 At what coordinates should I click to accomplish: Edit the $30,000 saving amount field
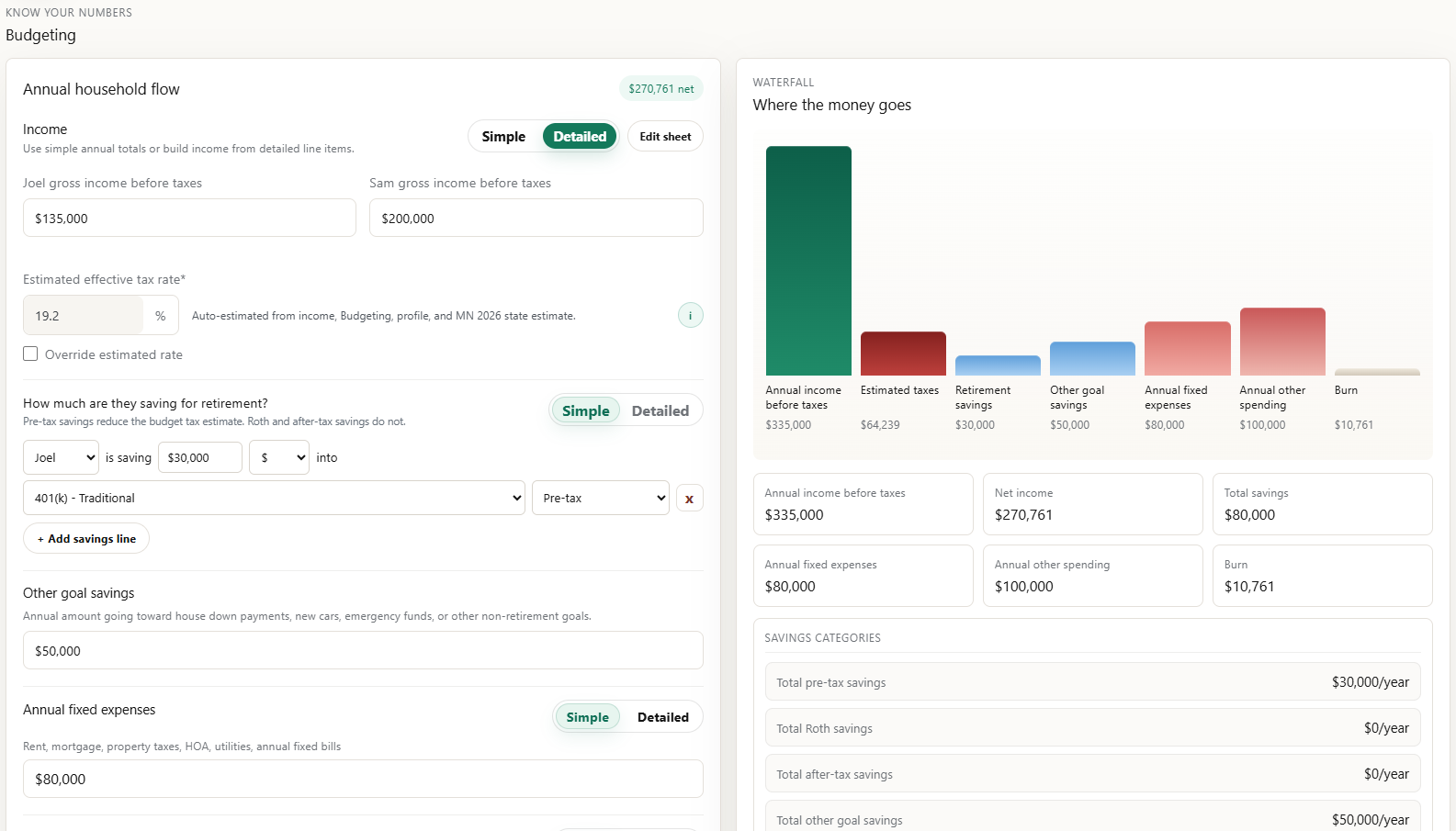(200, 457)
